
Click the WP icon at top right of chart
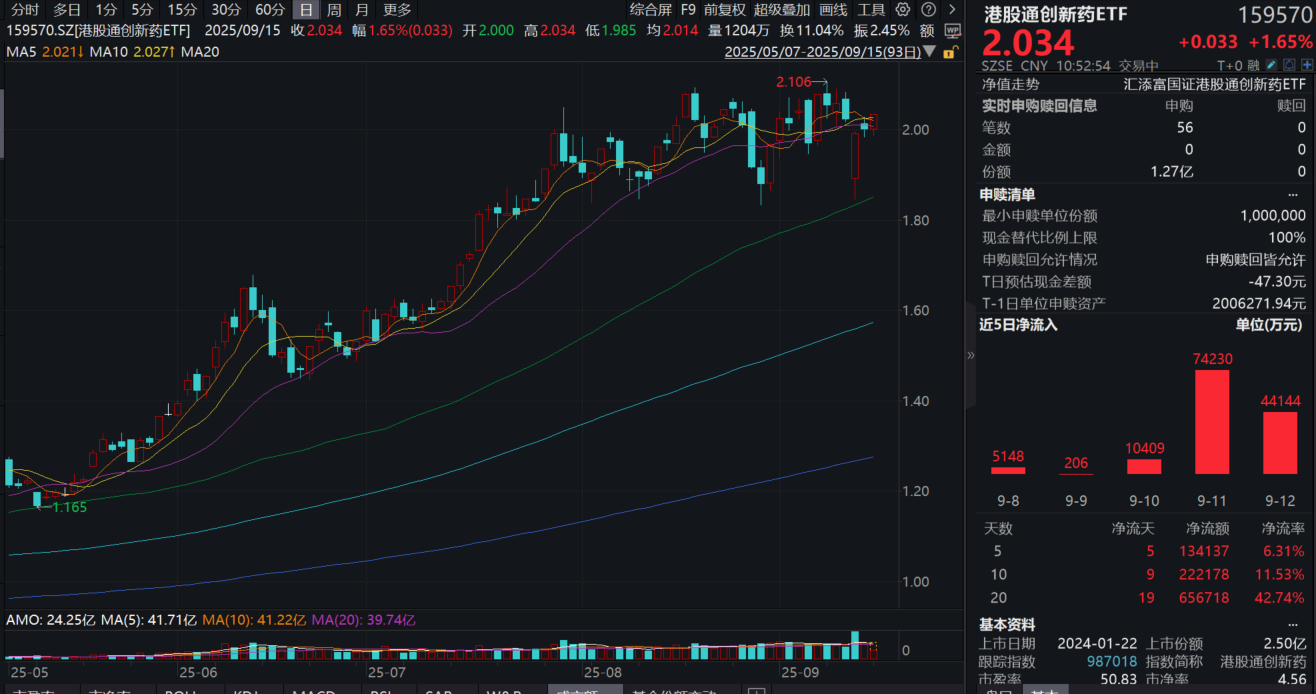[952, 31]
